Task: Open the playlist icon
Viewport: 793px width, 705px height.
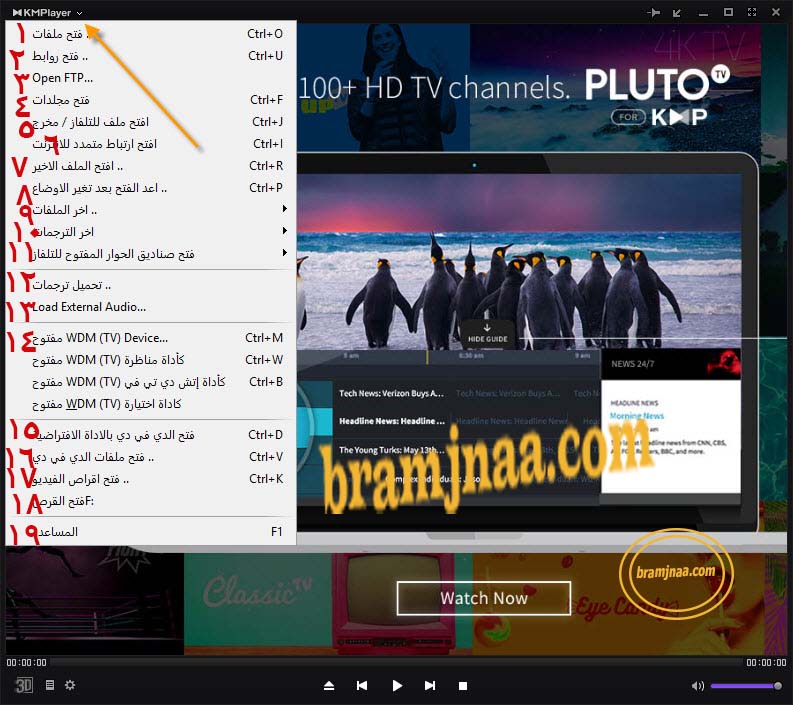Action: click(x=50, y=685)
